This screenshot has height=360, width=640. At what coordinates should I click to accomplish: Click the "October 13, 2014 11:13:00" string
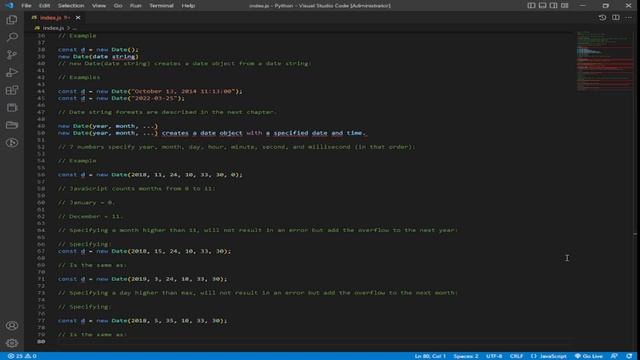click(x=183, y=91)
